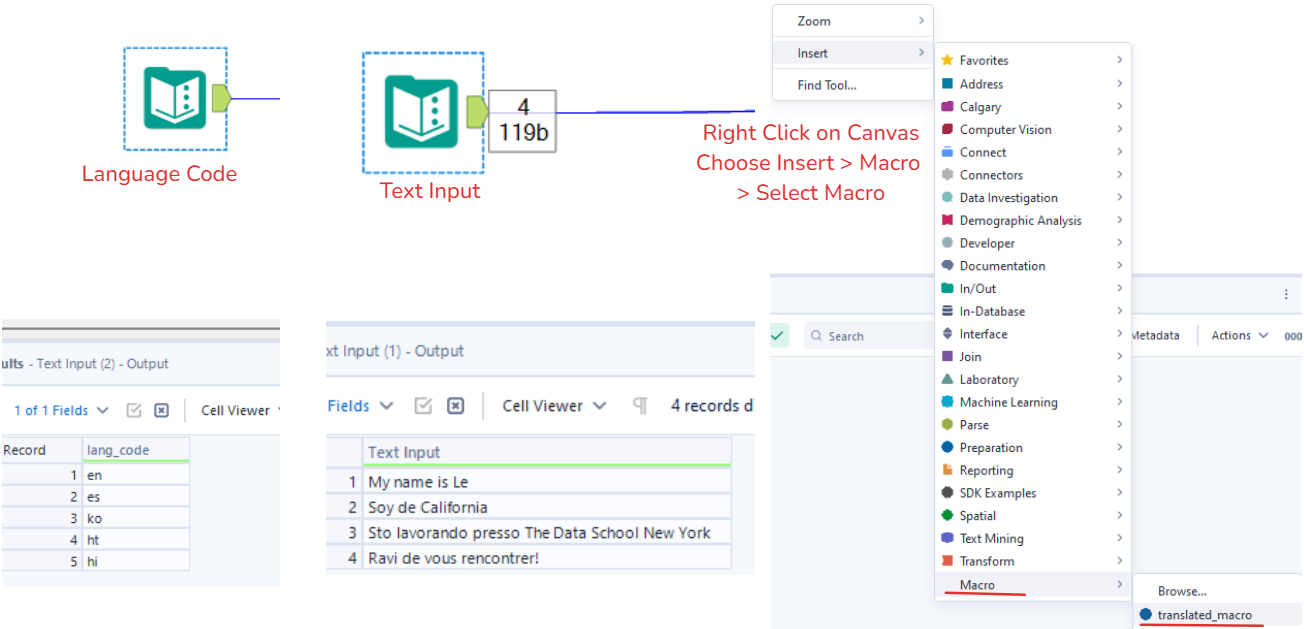Click the Favorites star icon in the Insert submenu

tap(947, 61)
